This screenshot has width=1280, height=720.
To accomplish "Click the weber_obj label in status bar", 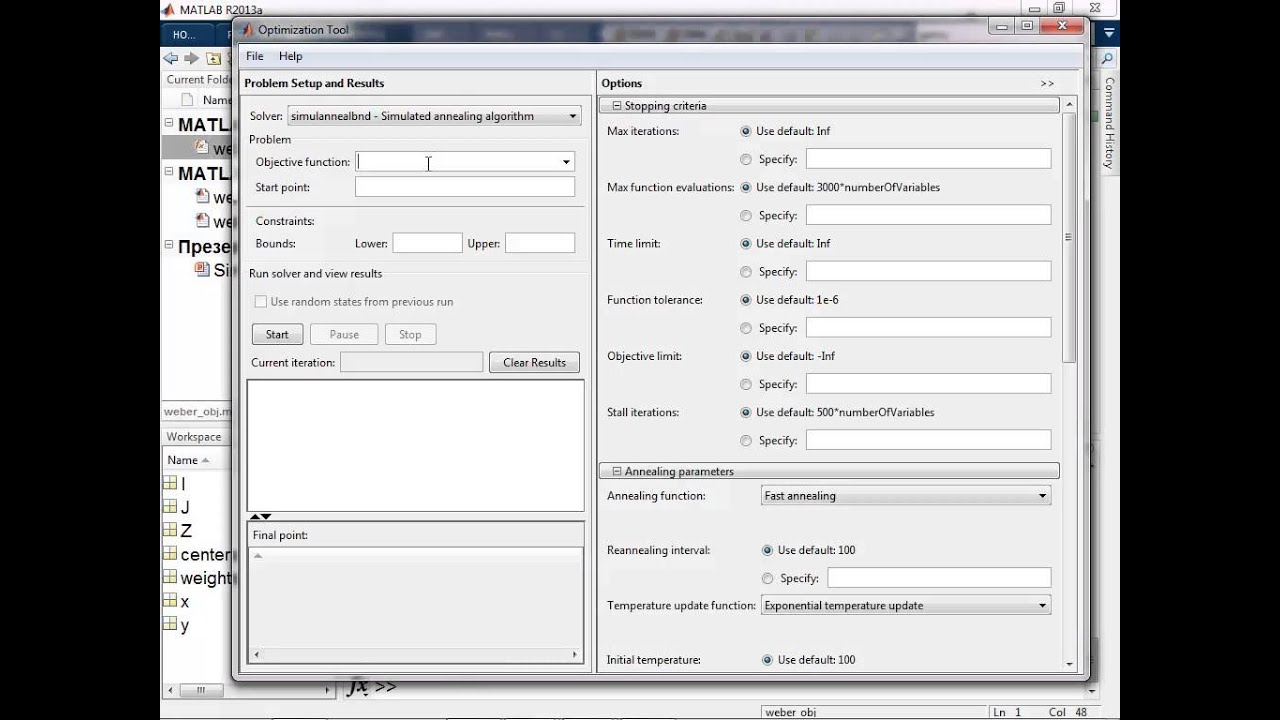I will click(x=790, y=713).
